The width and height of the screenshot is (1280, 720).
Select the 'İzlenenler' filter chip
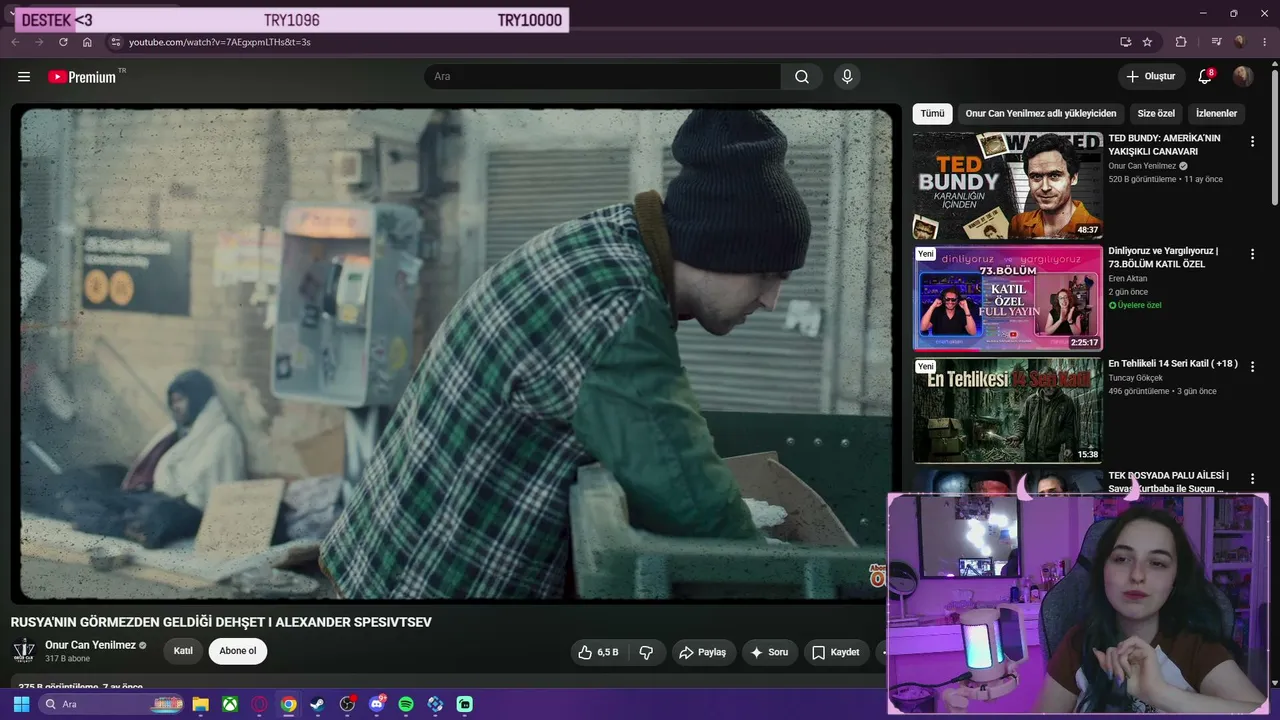point(1217,114)
